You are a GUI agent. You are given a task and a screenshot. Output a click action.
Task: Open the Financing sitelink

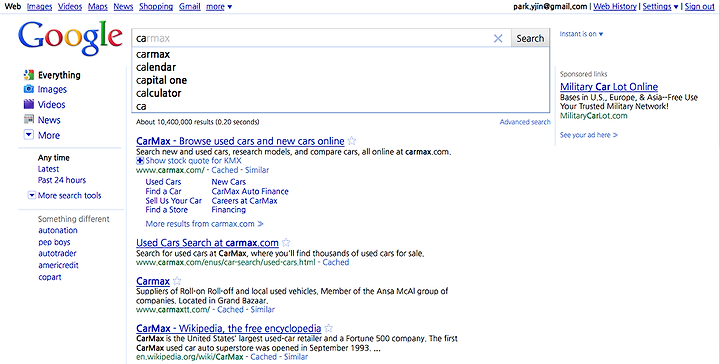[x=229, y=210]
